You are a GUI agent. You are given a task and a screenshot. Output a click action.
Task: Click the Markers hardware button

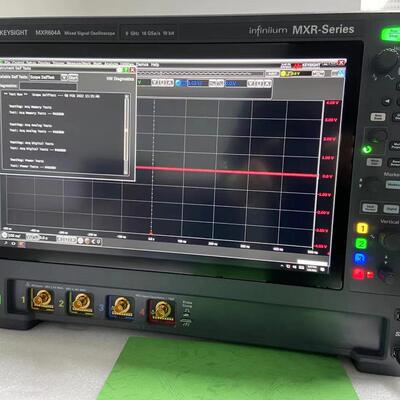pos(393,185)
